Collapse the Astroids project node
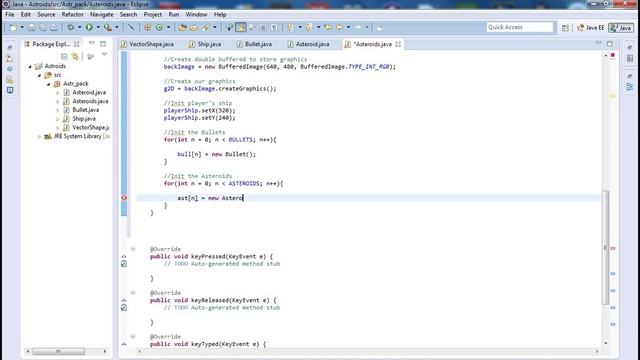Viewport: 640px width, 360px height. pyautogui.click(x=30, y=66)
